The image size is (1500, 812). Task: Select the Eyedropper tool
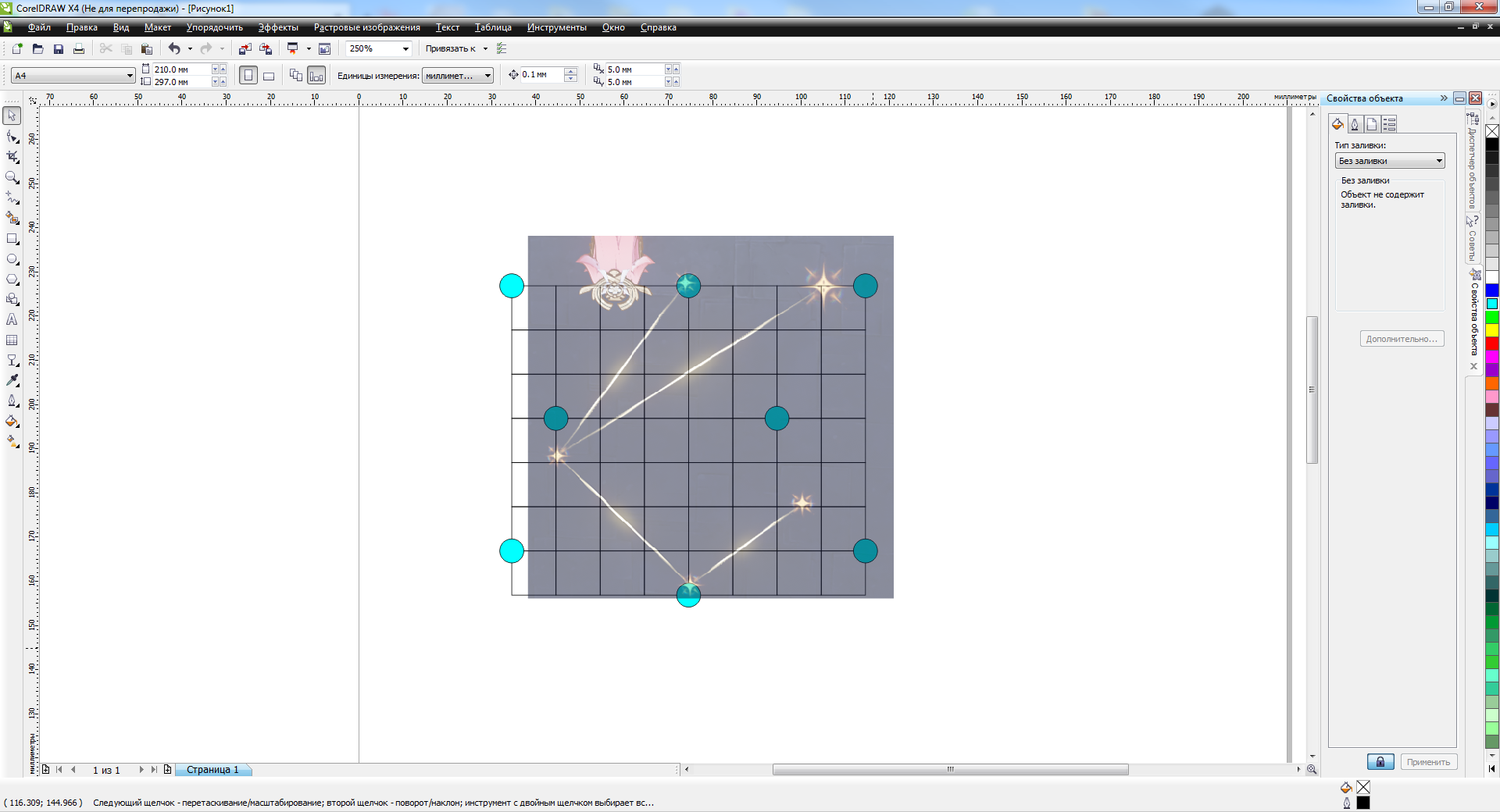click(x=12, y=380)
